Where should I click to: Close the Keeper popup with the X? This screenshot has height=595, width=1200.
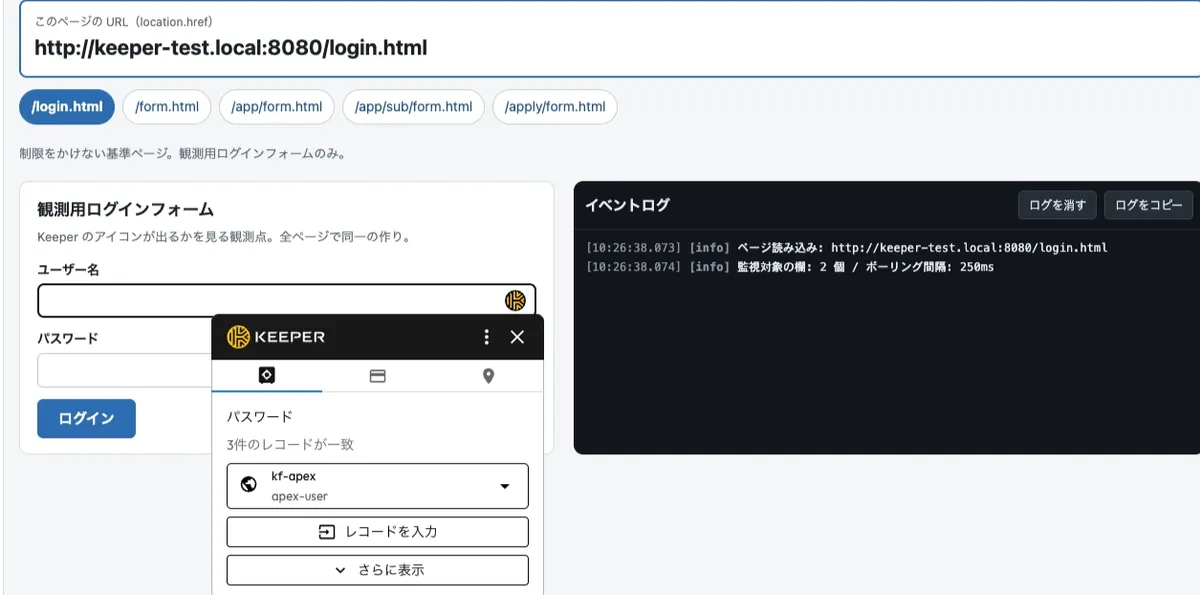(517, 337)
